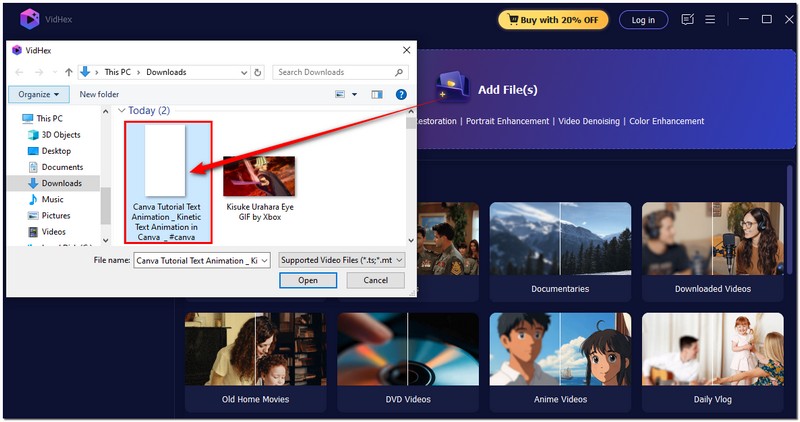Expand the File name history dropdown

click(x=264, y=260)
